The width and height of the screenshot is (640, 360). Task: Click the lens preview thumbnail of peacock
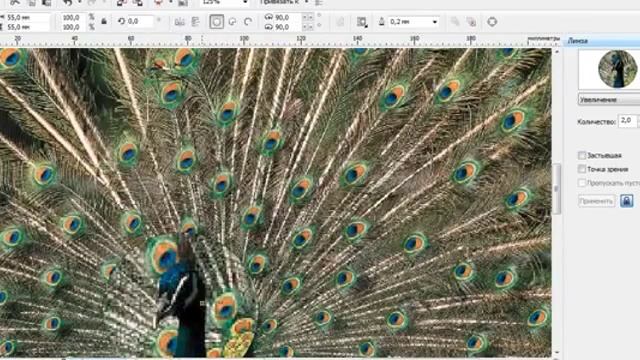(617, 69)
